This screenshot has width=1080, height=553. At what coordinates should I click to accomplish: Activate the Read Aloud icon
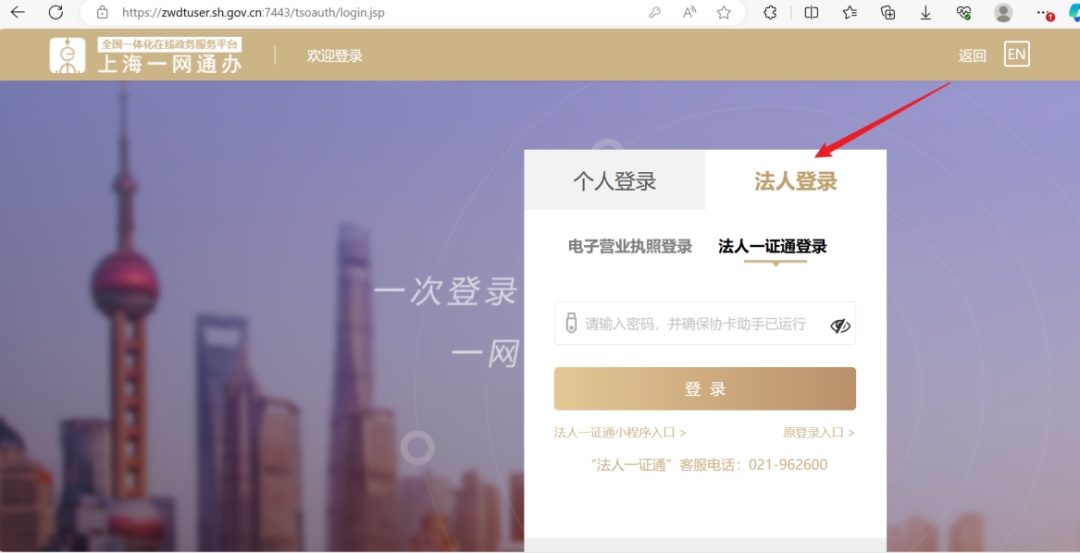click(689, 13)
